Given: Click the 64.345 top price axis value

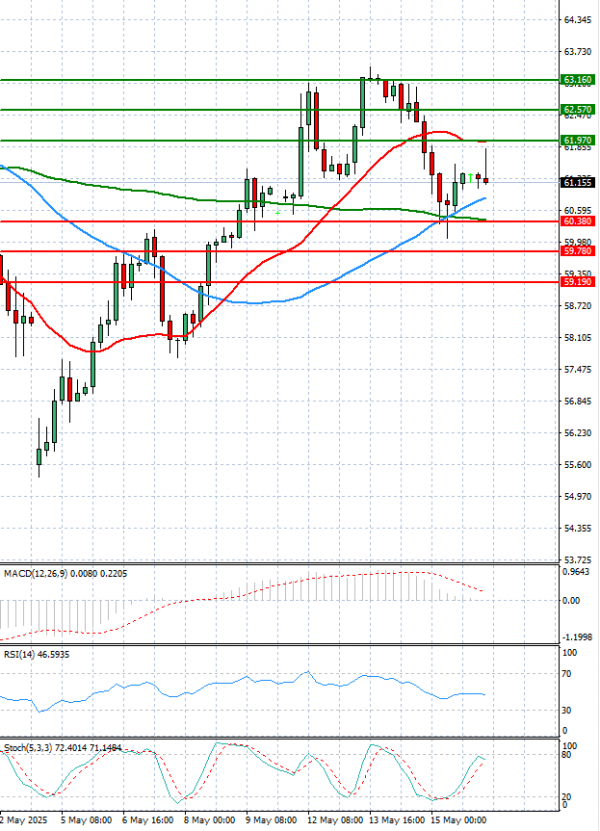Looking at the screenshot, I should coord(577,20).
